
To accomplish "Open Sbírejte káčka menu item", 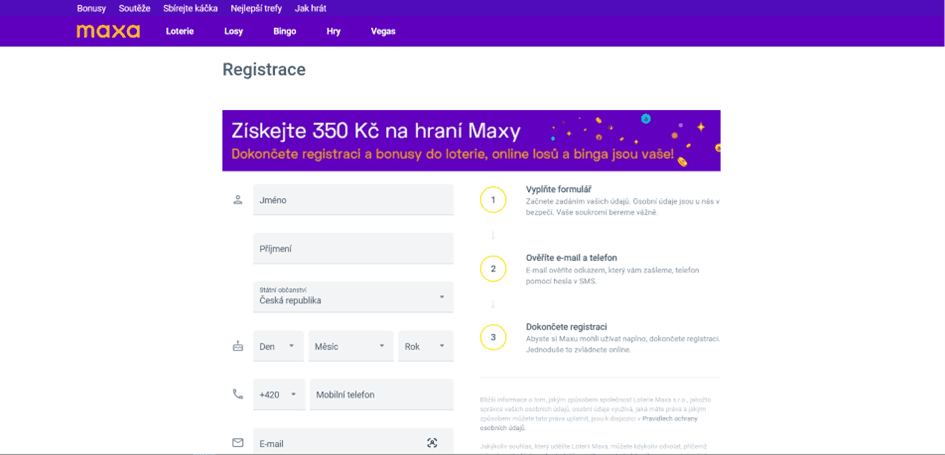I will (x=190, y=8).
